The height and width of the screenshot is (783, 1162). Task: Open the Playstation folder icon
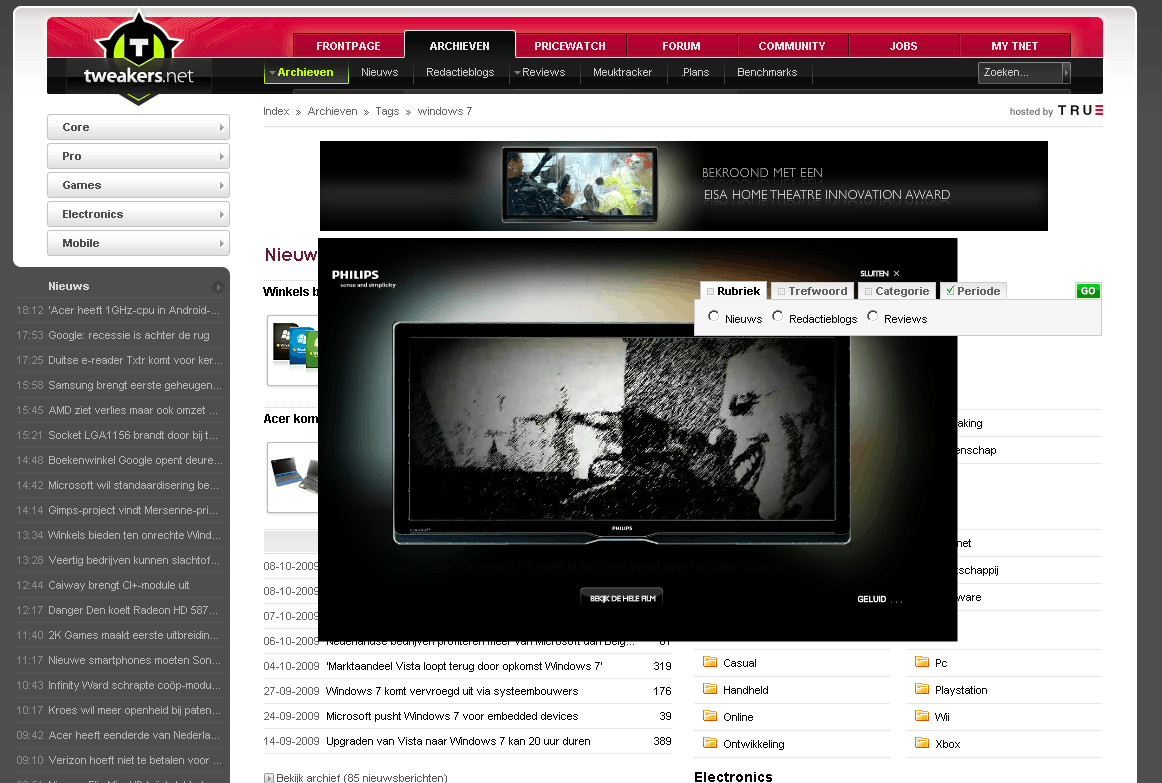click(x=922, y=690)
